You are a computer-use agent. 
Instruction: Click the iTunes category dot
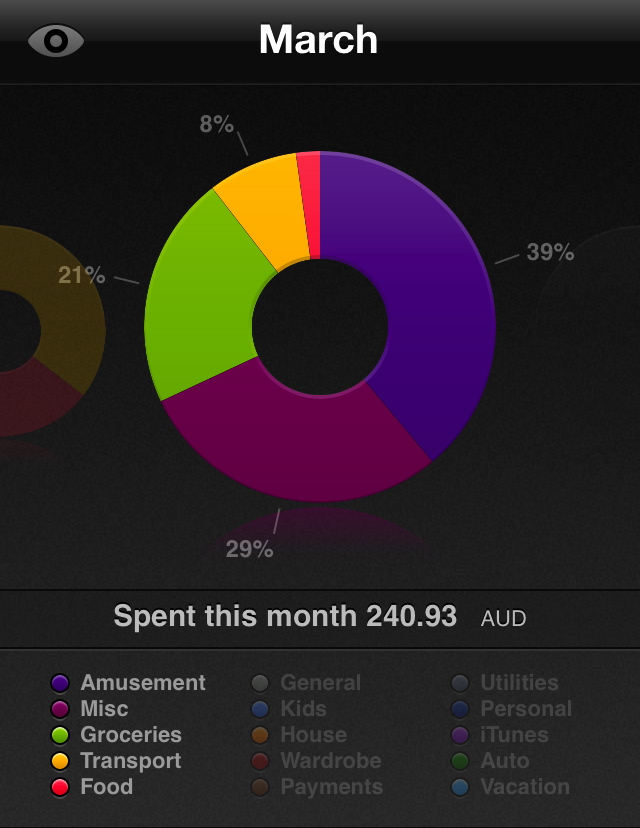(460, 736)
